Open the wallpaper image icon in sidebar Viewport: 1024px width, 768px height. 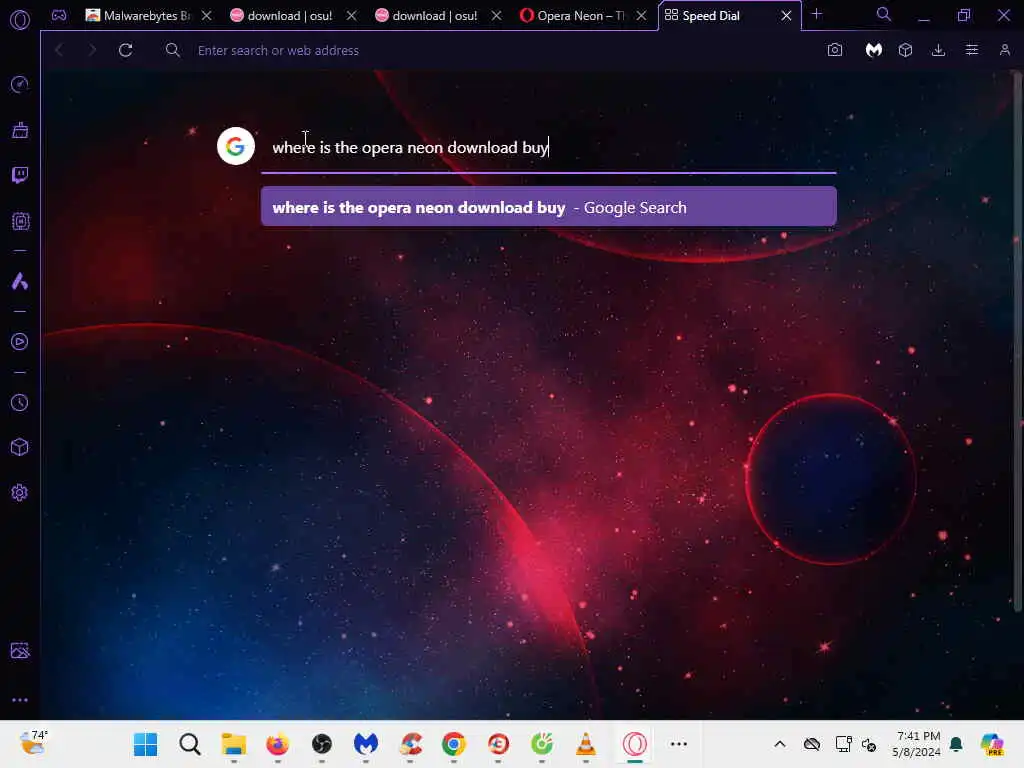[20, 650]
